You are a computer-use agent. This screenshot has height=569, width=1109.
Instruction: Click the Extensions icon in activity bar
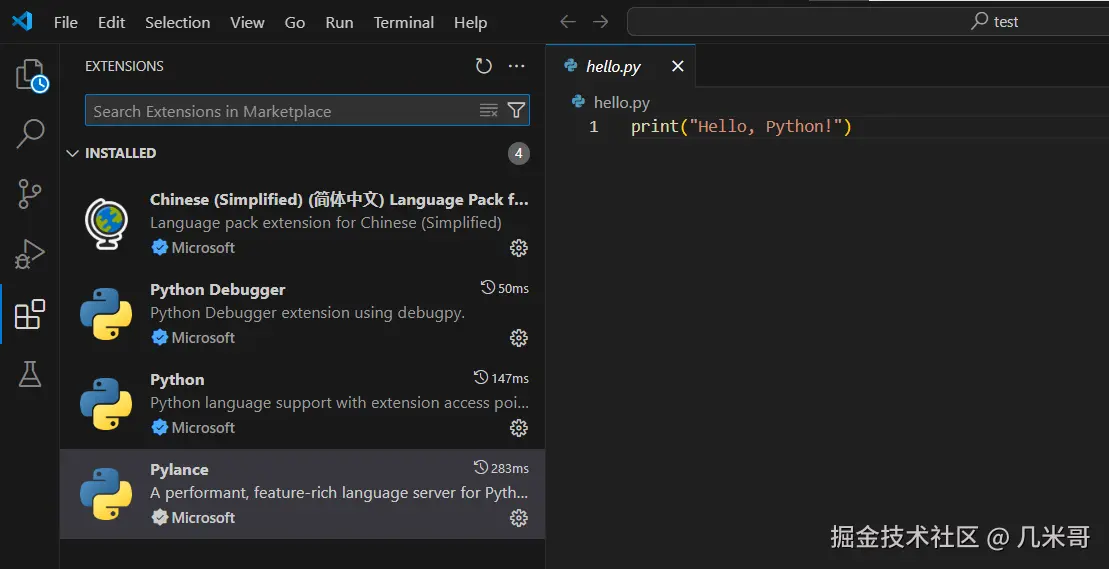[30, 314]
